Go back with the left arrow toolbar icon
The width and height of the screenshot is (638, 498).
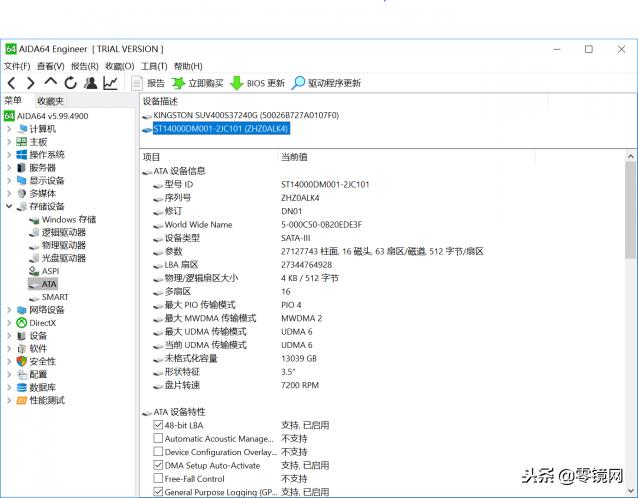(12, 83)
